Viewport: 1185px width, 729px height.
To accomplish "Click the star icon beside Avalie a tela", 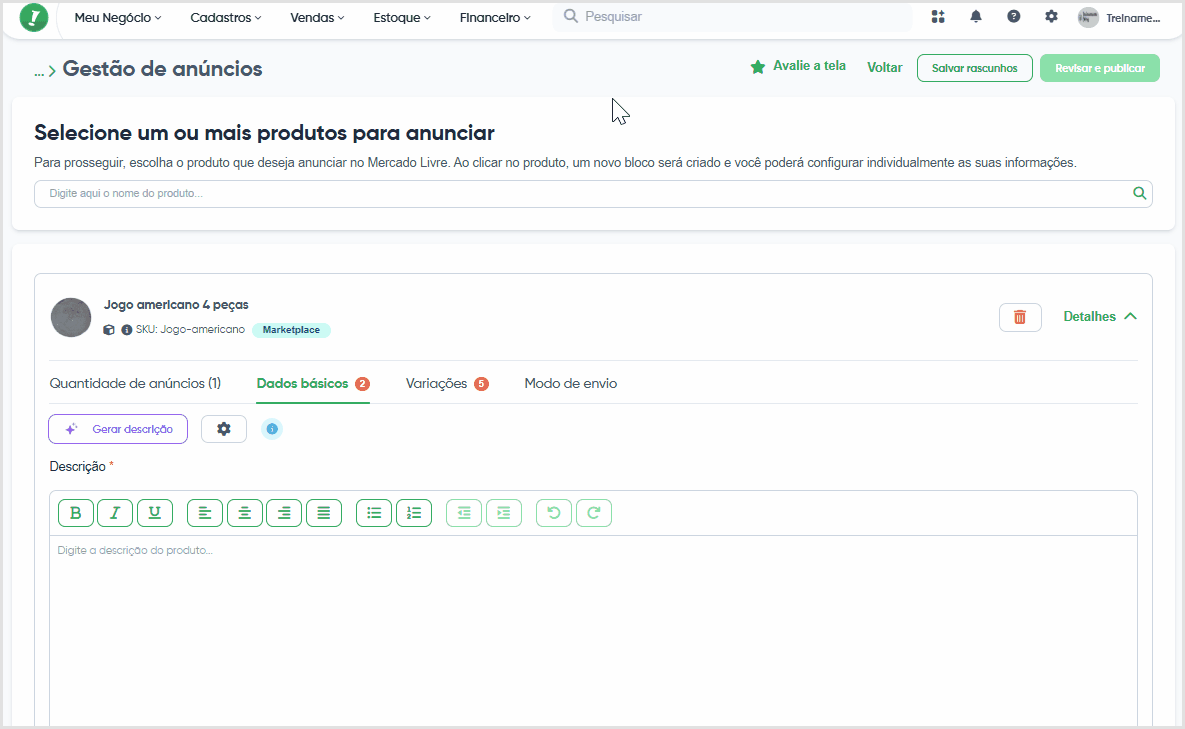I will pos(758,67).
